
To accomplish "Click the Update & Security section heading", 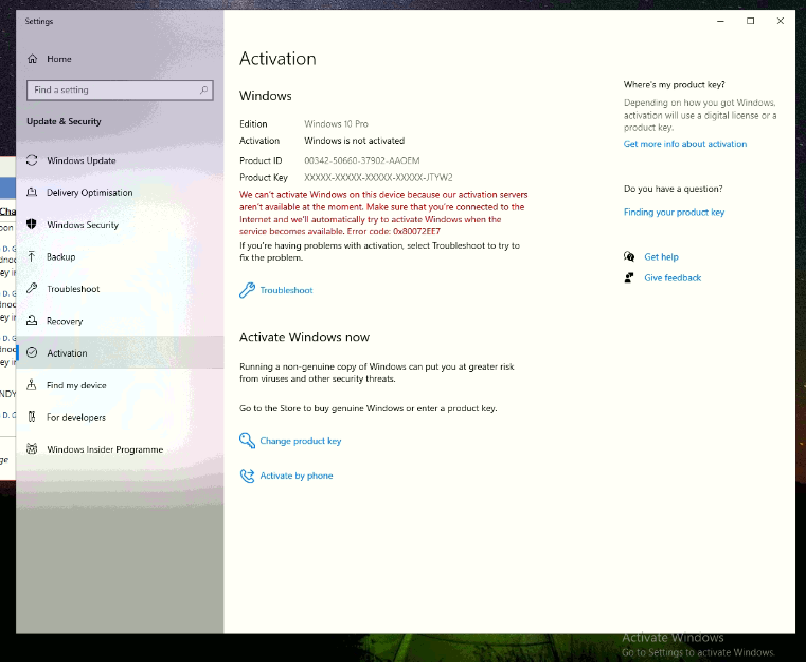I will 64,121.
